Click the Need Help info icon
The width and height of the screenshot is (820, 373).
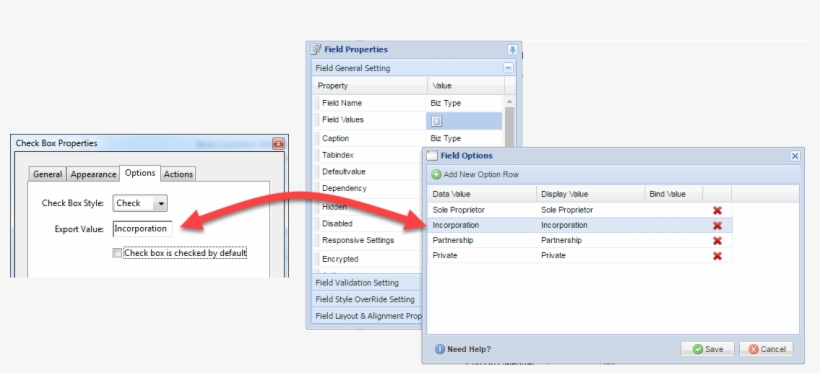coord(440,349)
